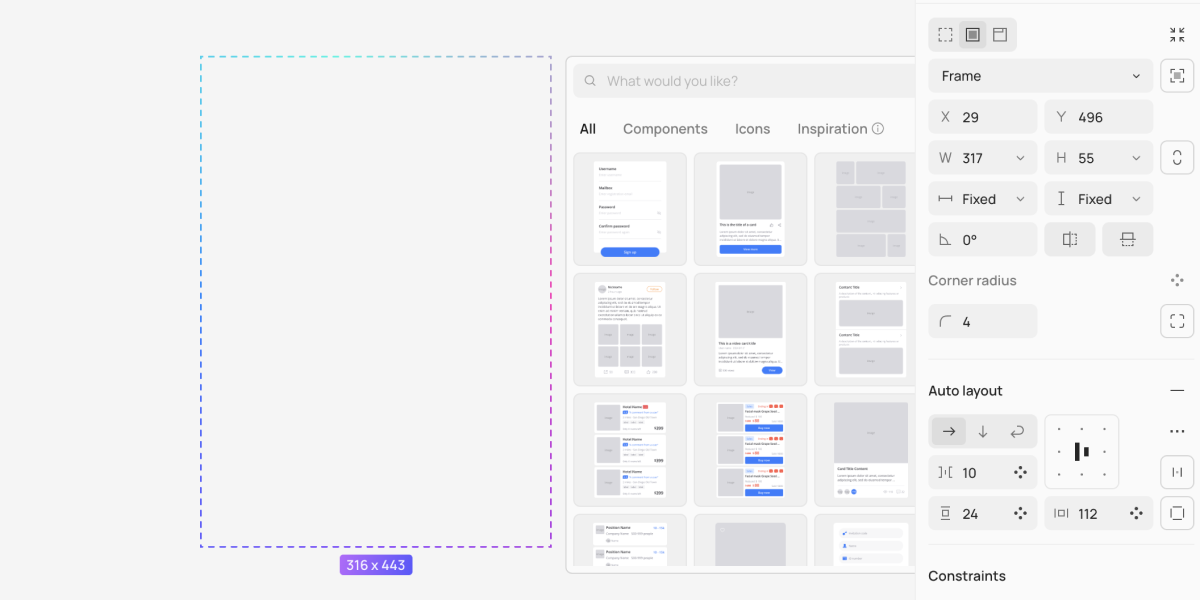Click the collapse panel arrows icon
The height and width of the screenshot is (600, 1200).
(1177, 35)
